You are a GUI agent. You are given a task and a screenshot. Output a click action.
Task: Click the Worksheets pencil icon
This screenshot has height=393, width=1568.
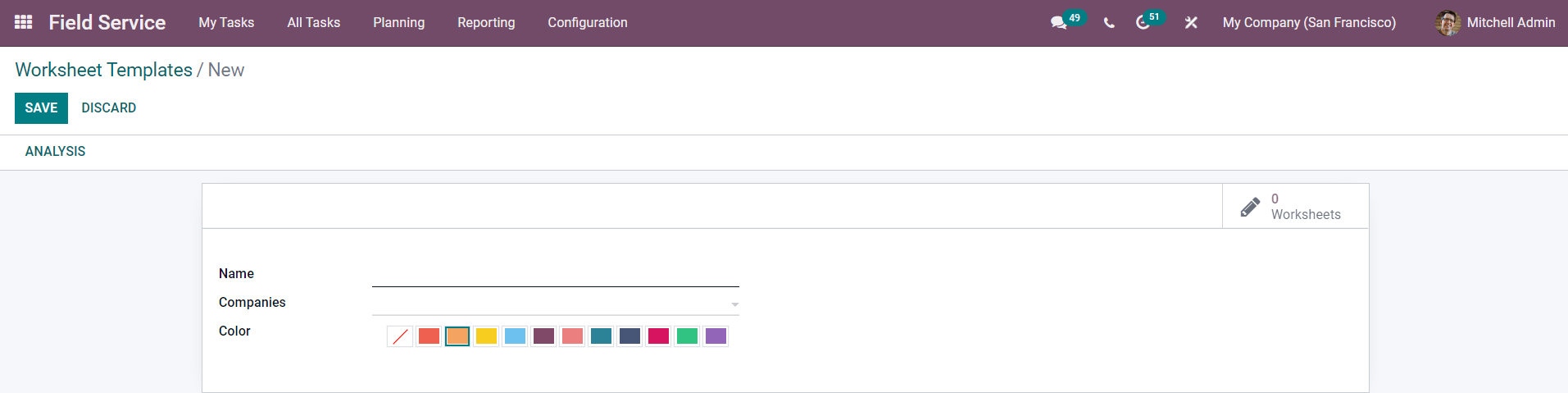tap(1250, 207)
